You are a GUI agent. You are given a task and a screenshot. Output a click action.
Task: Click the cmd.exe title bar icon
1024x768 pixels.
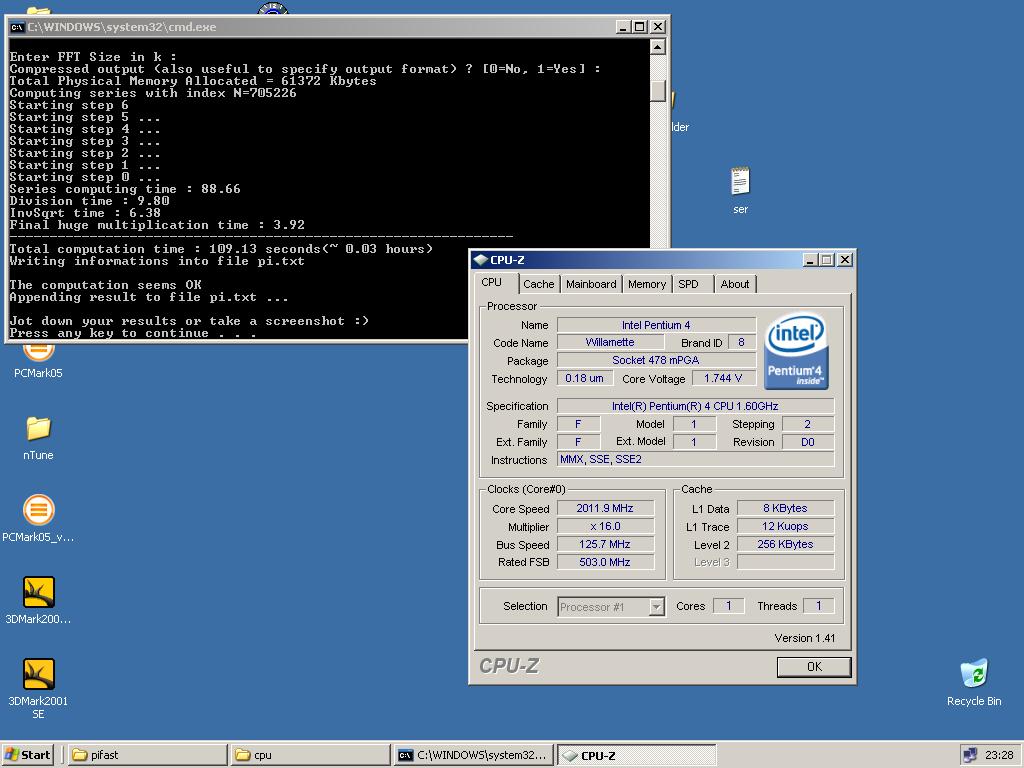click(x=17, y=27)
